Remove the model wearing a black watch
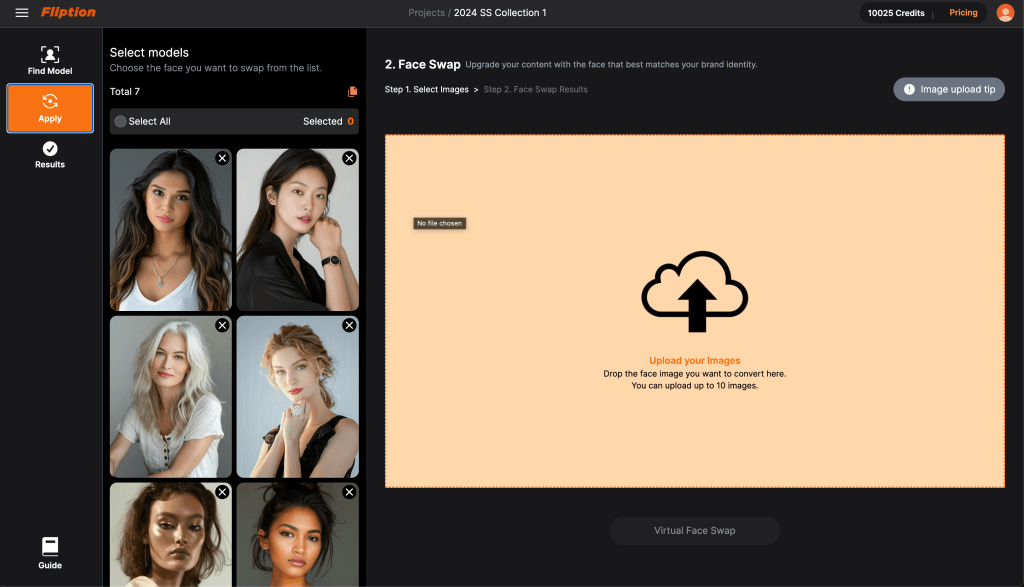The width and height of the screenshot is (1024, 587). click(x=349, y=158)
